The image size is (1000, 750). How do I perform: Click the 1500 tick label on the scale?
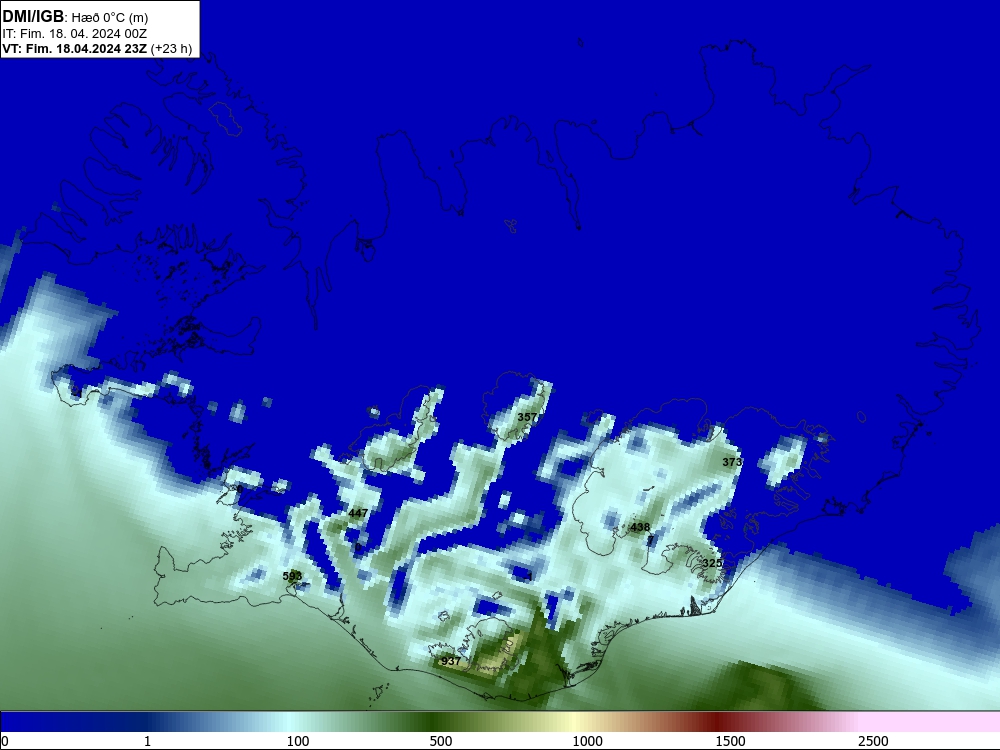click(x=730, y=741)
